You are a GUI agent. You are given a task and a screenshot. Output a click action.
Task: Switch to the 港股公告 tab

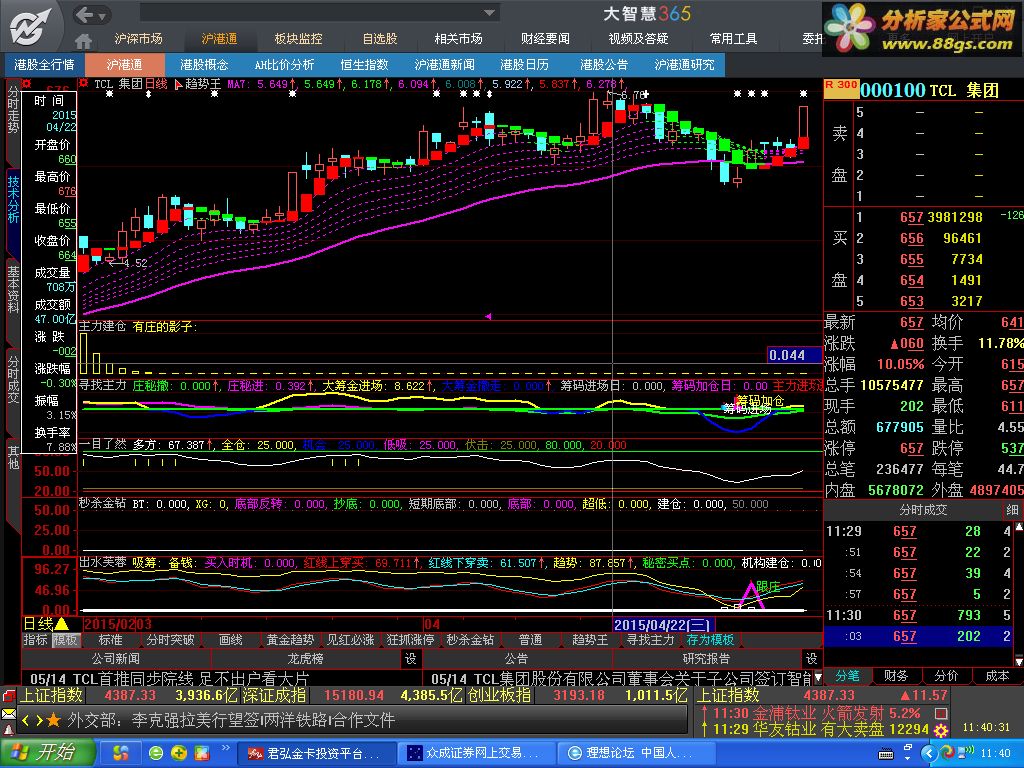[604, 65]
